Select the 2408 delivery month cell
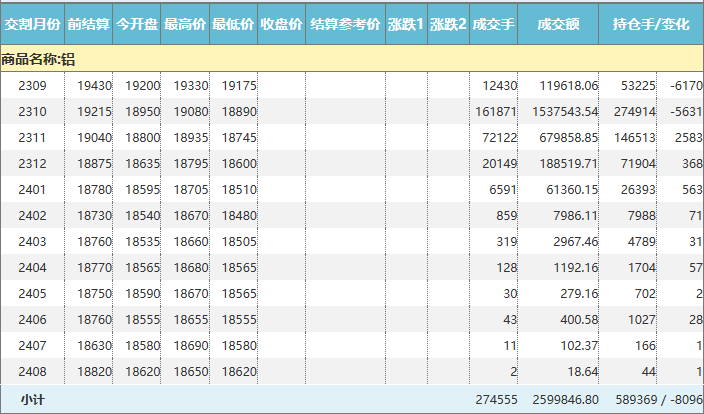 (x=33, y=371)
